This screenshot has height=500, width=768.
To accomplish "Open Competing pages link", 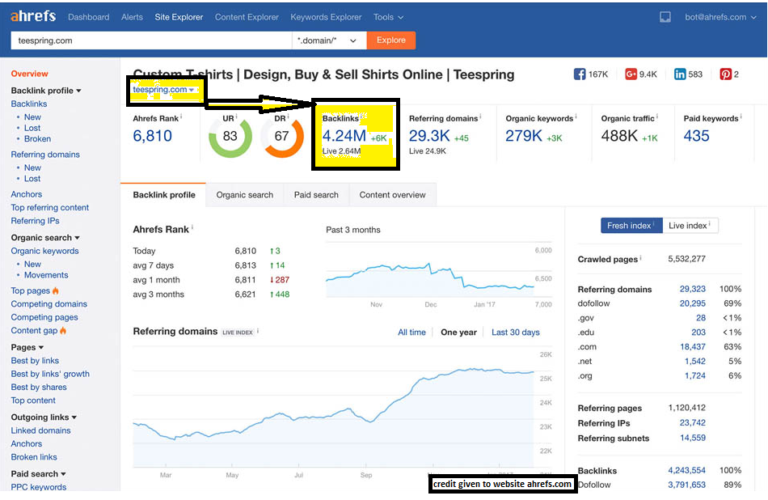I will [44, 317].
